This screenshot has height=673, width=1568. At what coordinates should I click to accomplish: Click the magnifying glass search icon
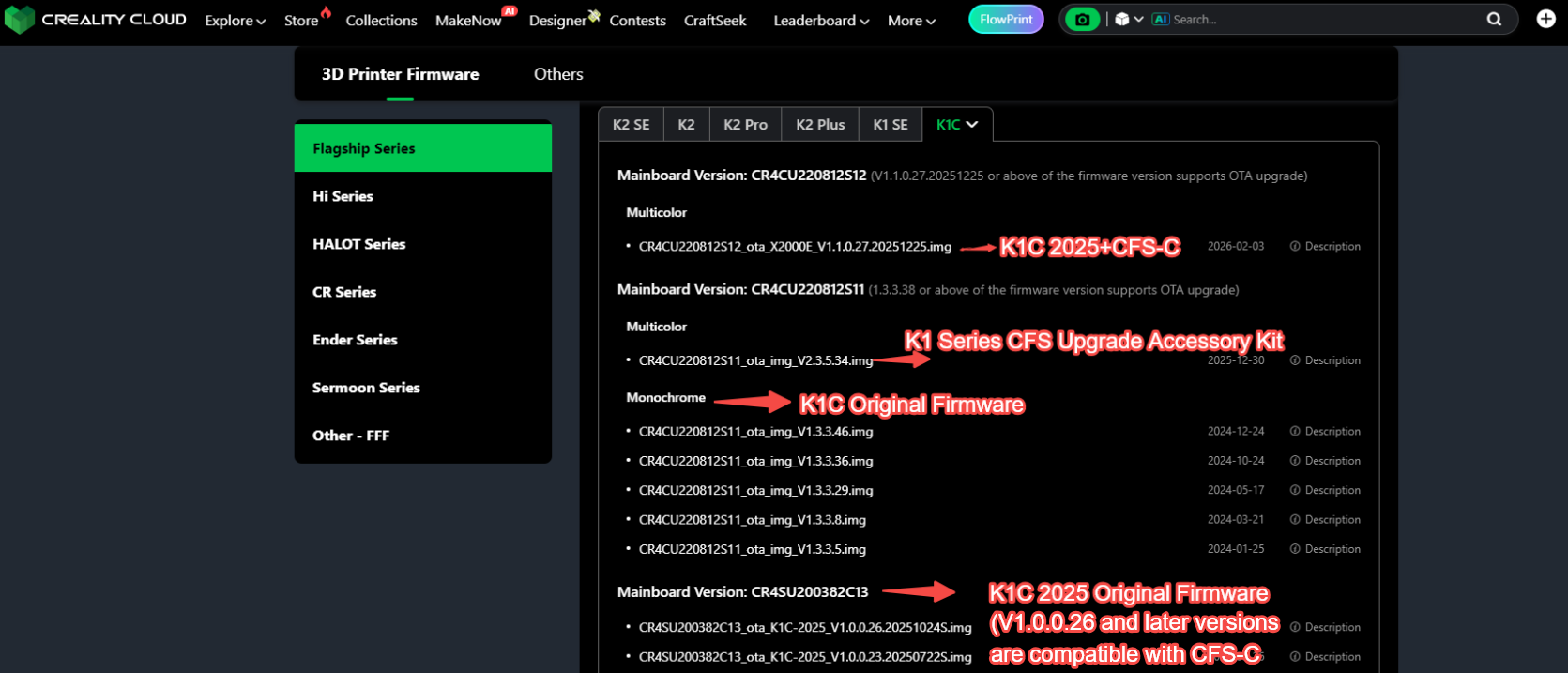coord(1494,20)
